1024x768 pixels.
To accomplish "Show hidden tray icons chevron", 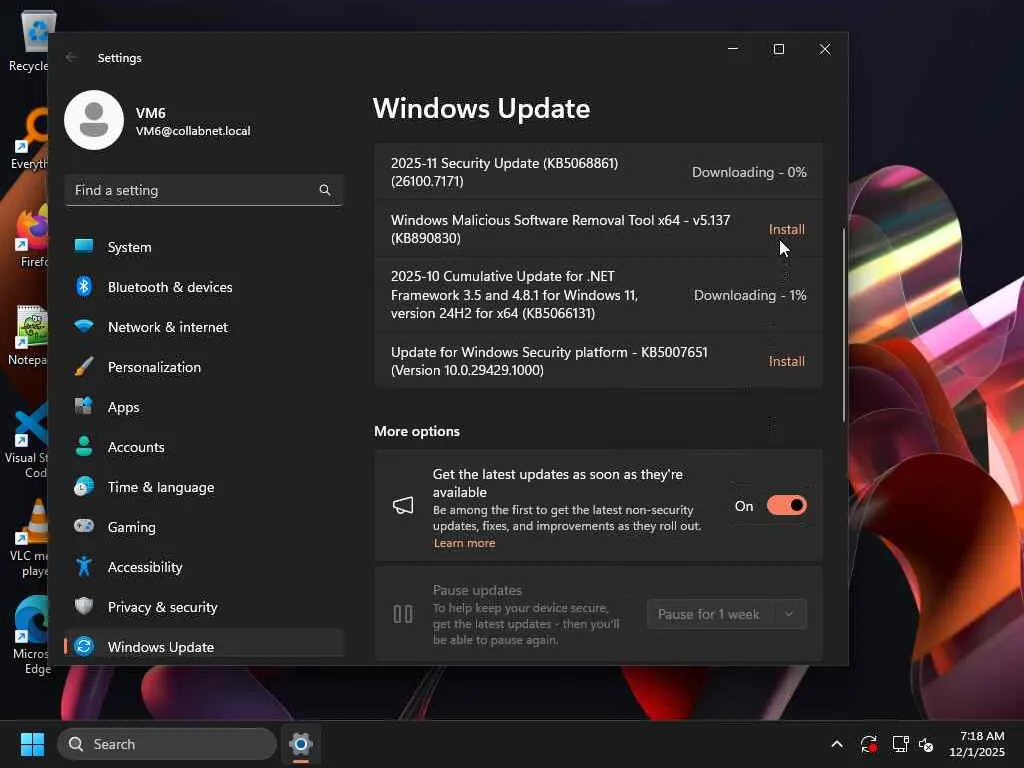I will (837, 744).
